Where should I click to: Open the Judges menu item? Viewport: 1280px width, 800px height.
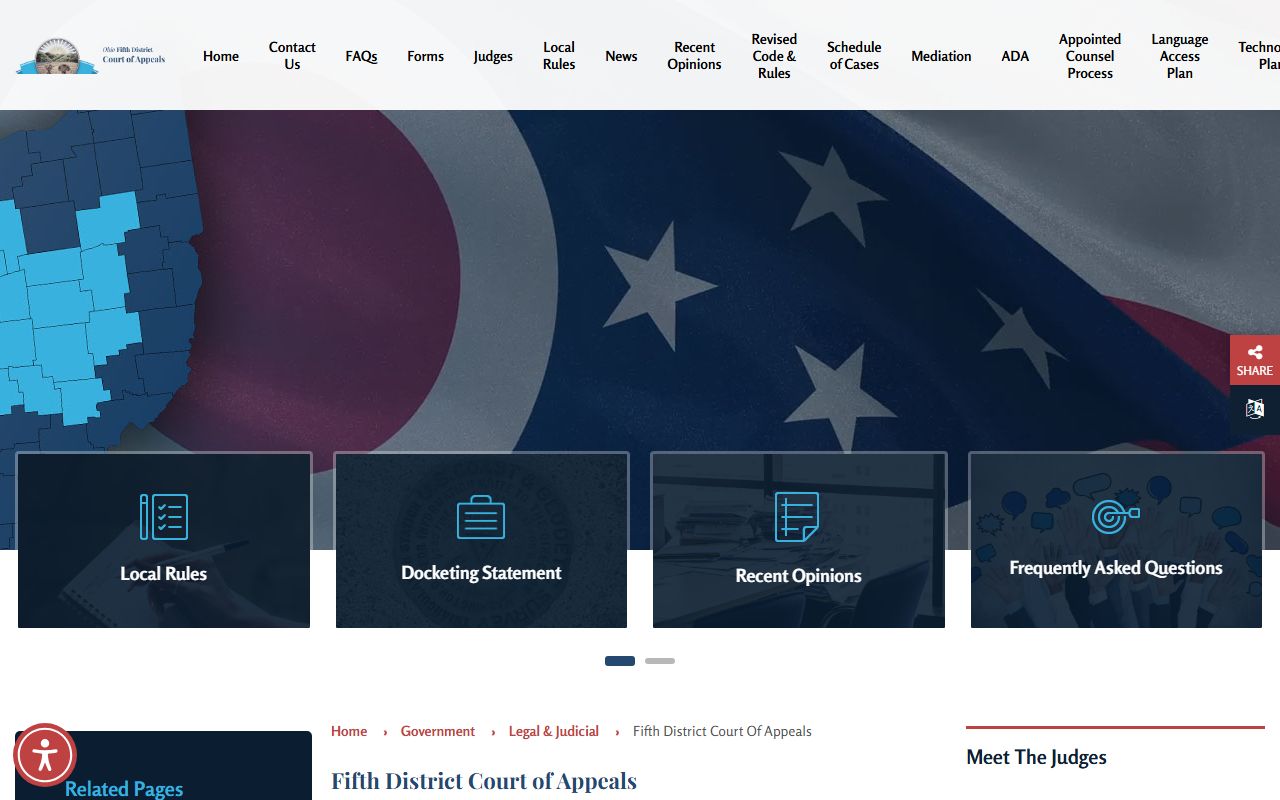[x=493, y=56]
